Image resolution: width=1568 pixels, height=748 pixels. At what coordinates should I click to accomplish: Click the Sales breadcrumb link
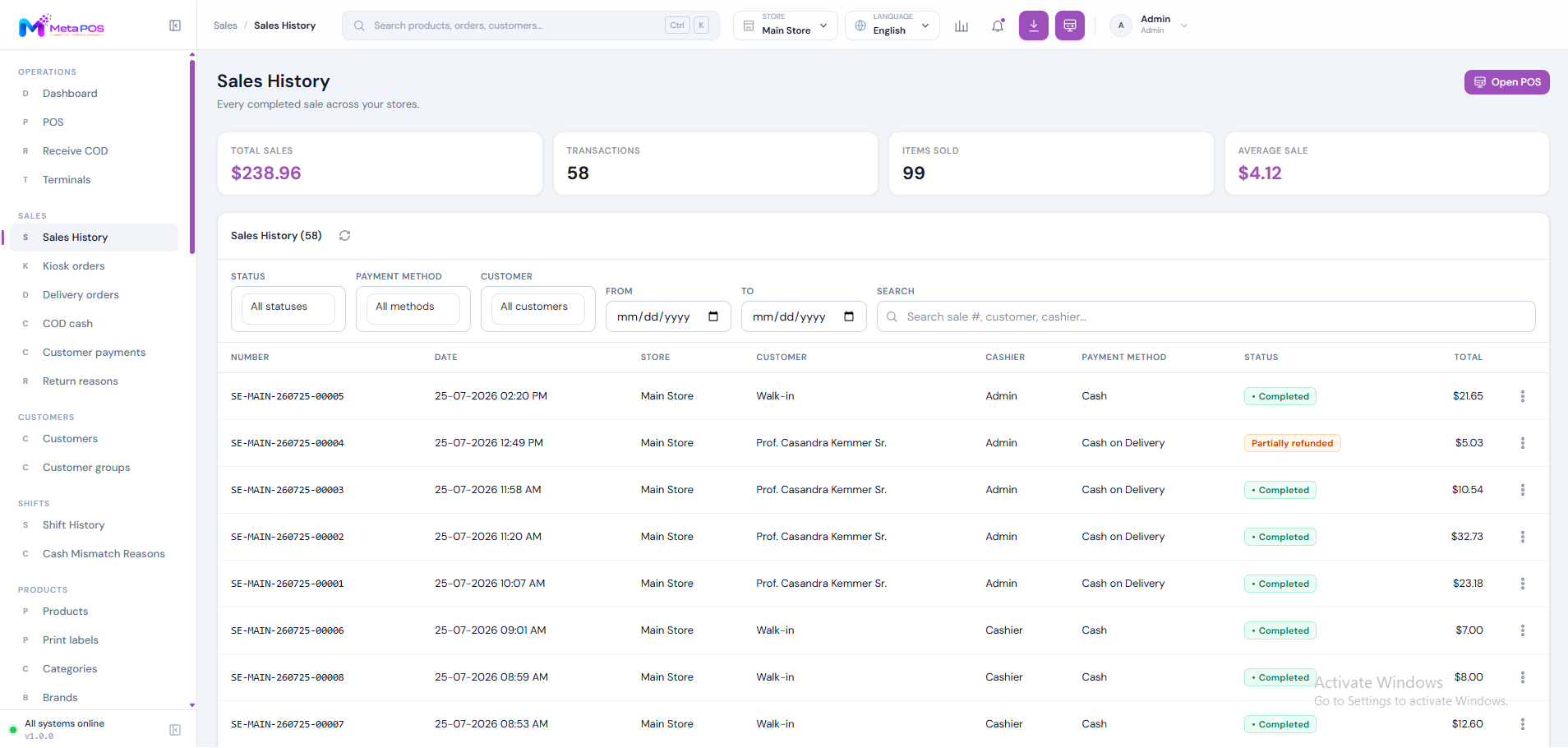225,25
